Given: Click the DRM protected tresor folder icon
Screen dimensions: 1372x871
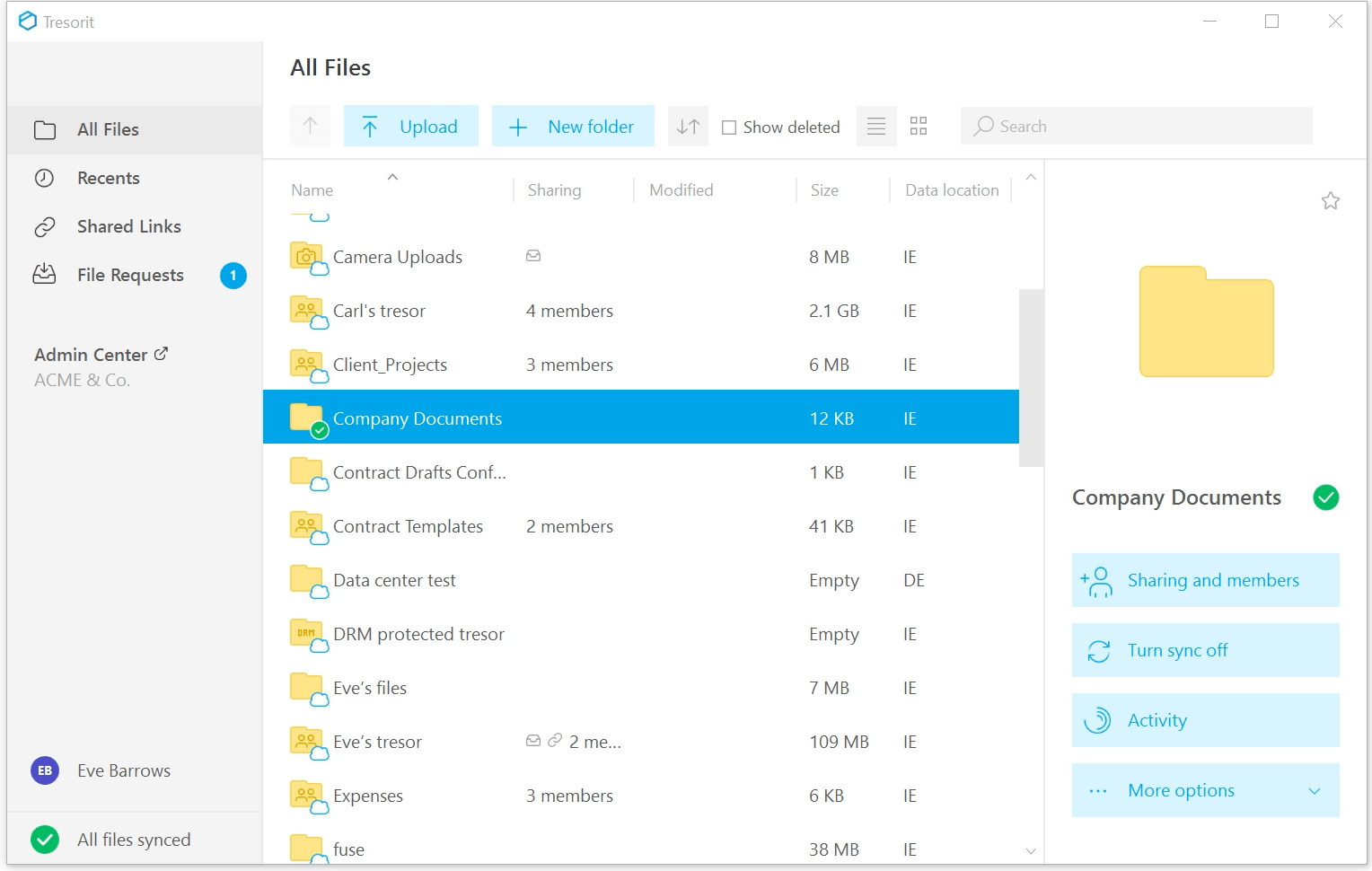Looking at the screenshot, I should coord(308,634).
